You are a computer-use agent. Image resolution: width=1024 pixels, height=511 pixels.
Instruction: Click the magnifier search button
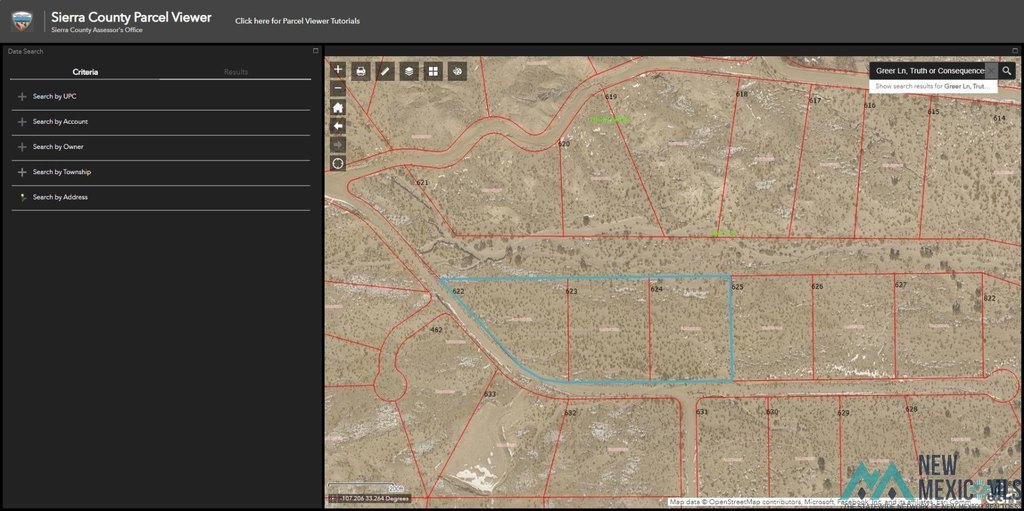point(1006,71)
